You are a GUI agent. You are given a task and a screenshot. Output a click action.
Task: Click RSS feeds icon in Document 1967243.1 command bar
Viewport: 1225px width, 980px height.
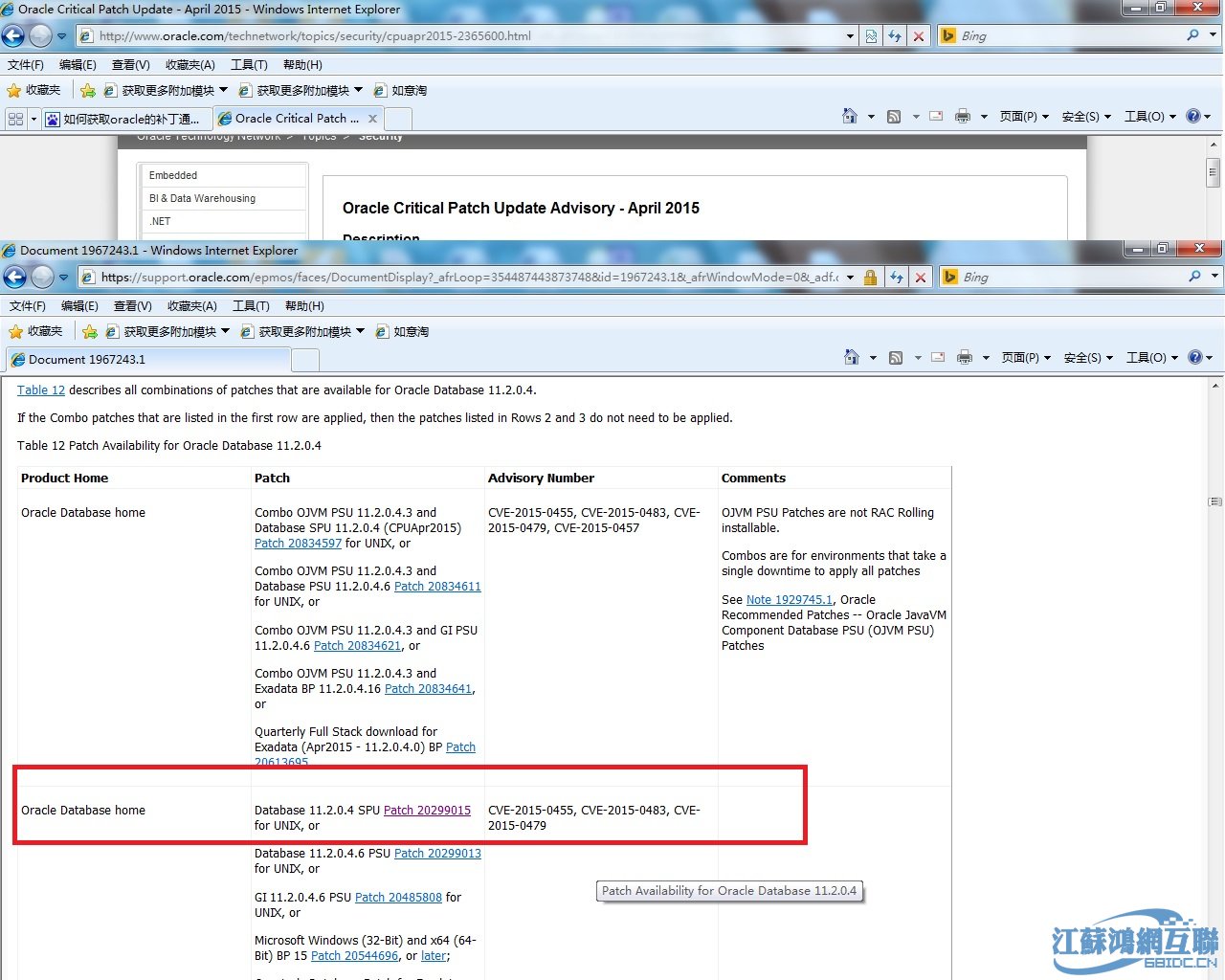coord(896,358)
